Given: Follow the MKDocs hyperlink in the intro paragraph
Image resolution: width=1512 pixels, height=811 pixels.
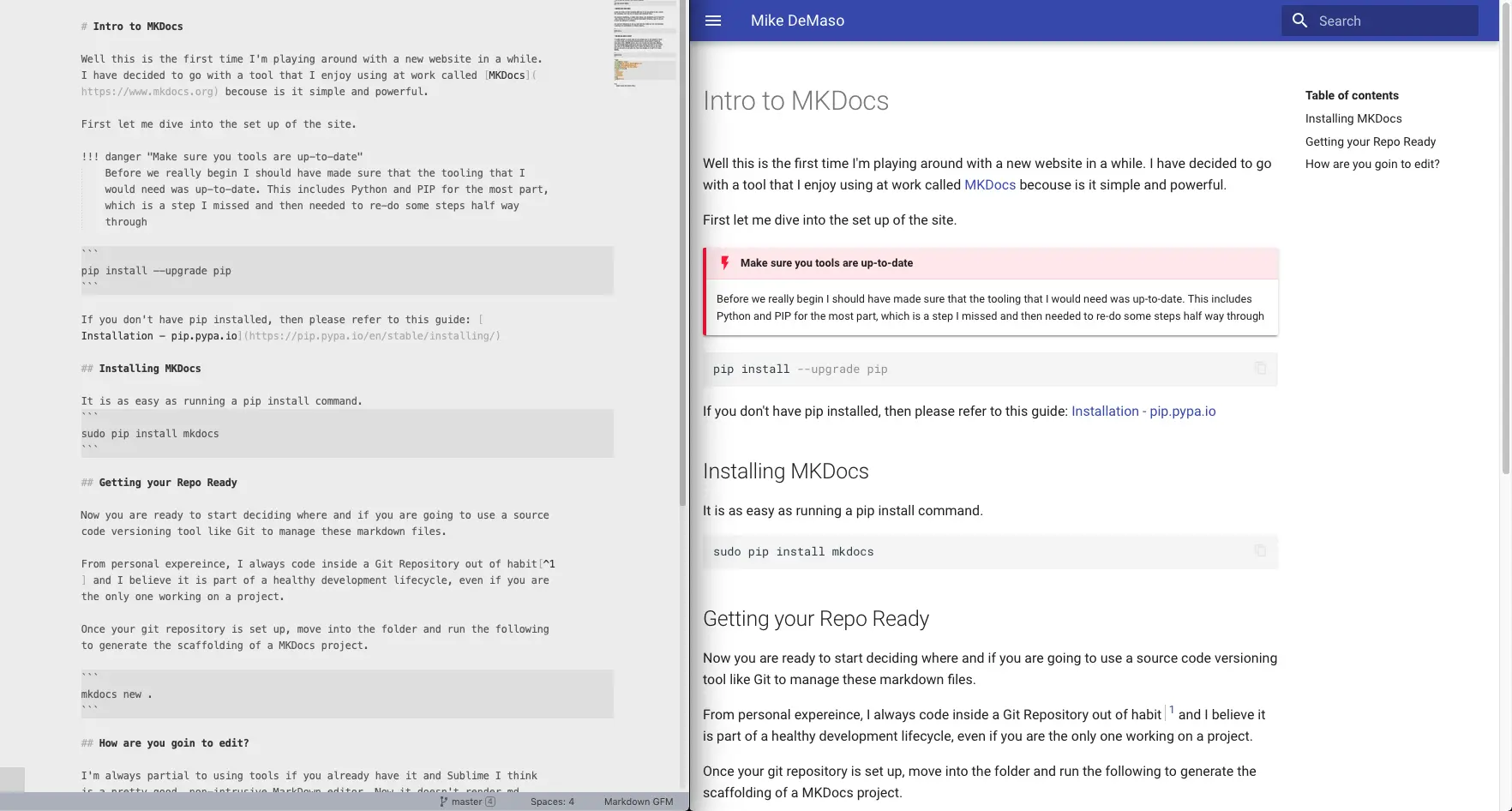Looking at the screenshot, I should coord(990,184).
